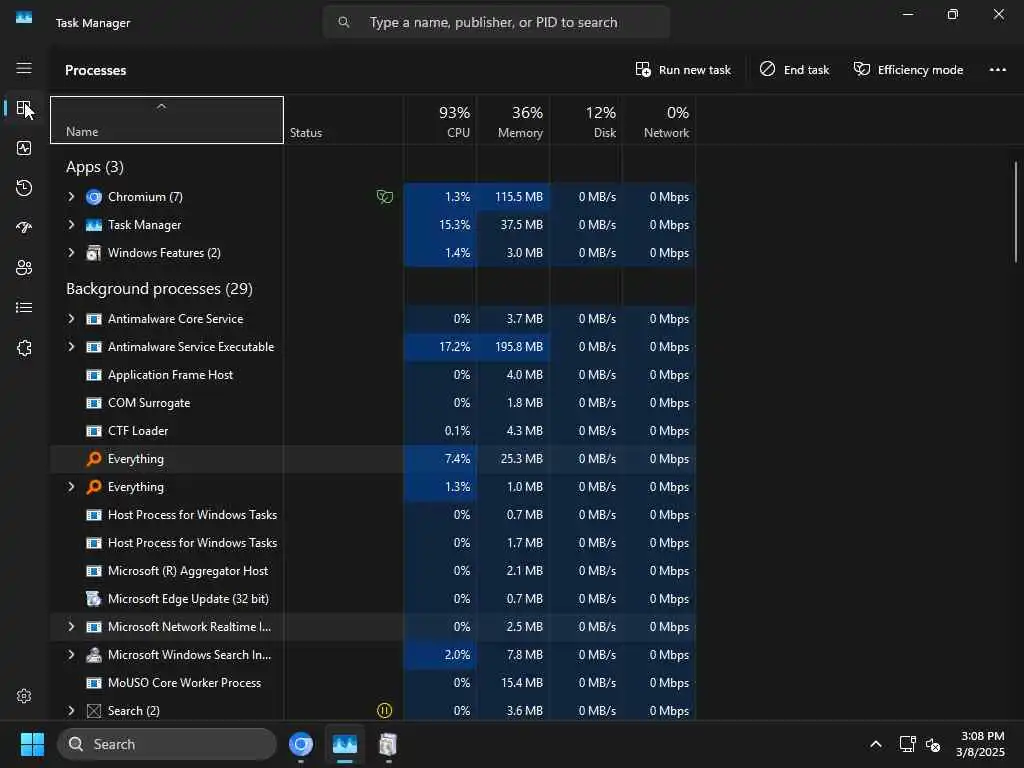Click the efficiency leaf icon on Chromium row

(385, 197)
